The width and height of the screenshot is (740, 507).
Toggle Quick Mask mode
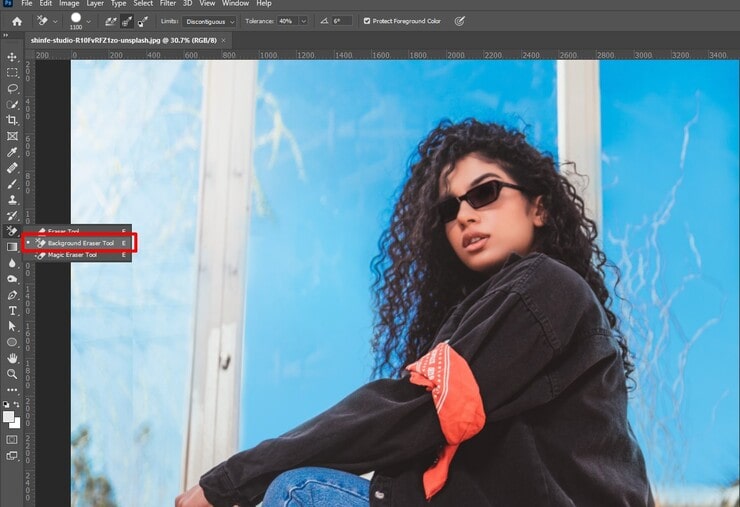(x=12, y=439)
